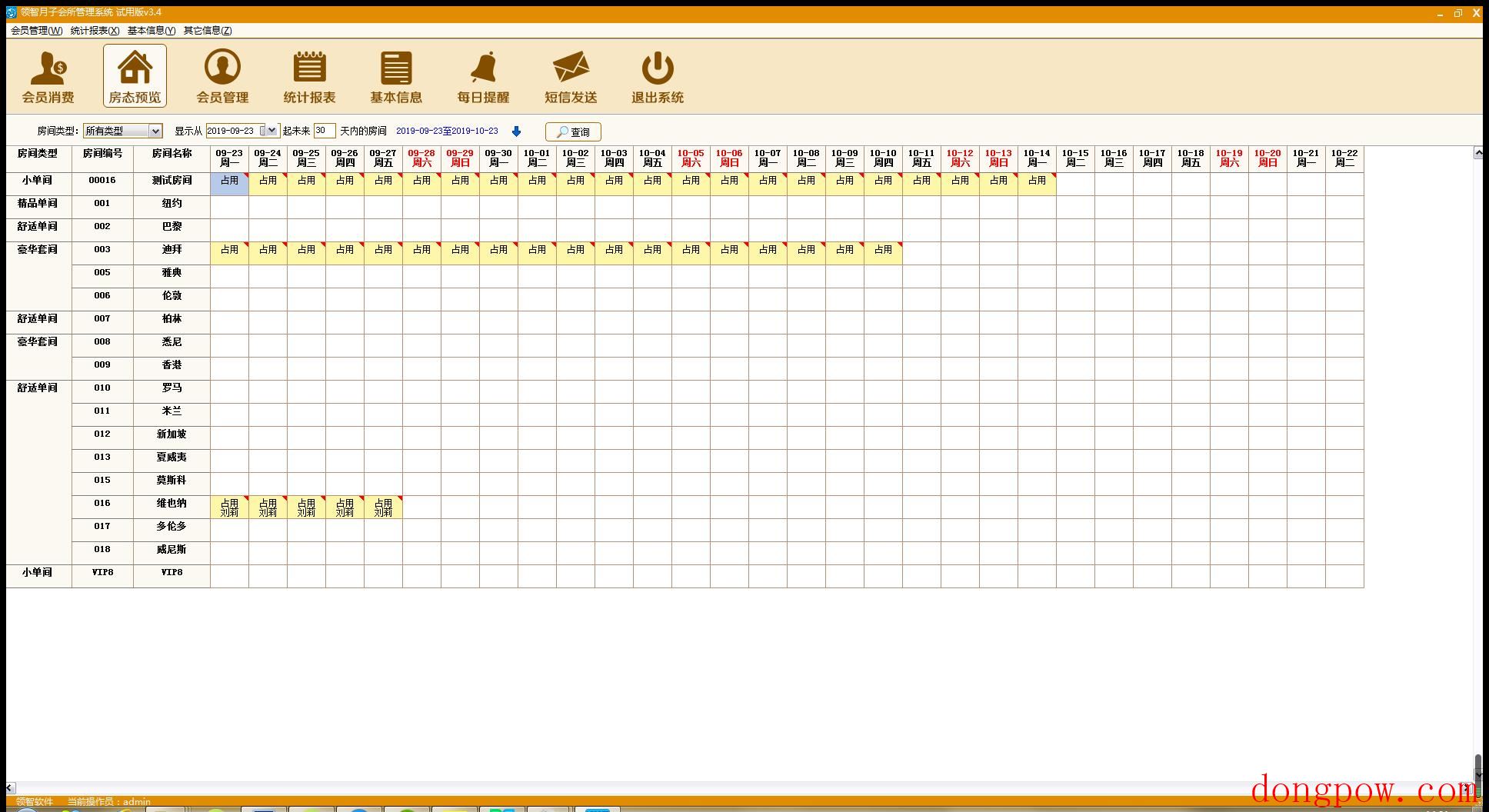Click 退出系统 power icon

pos(658,76)
